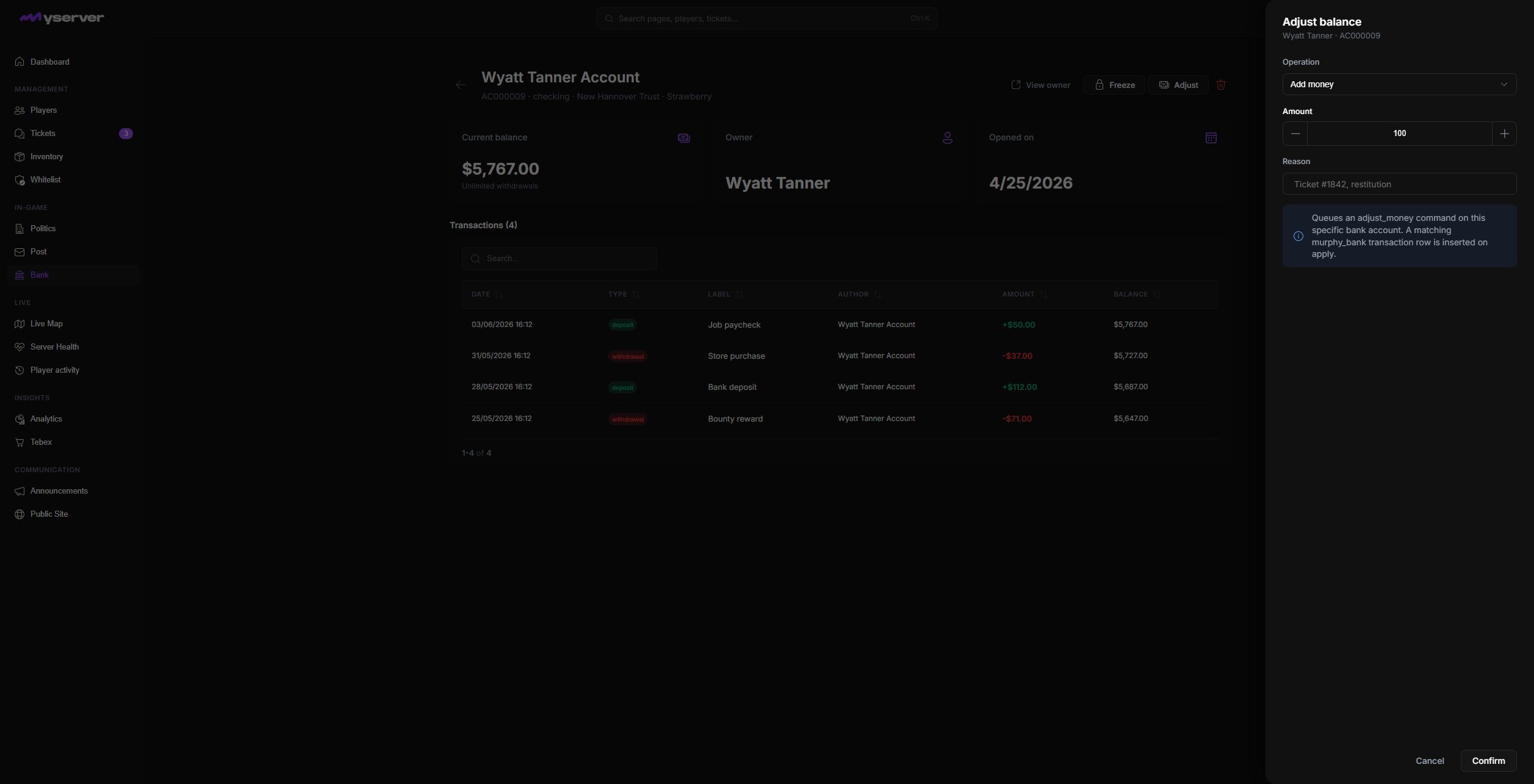Click the red delete account trash icon
The width and height of the screenshot is (1534, 784).
1221,85
